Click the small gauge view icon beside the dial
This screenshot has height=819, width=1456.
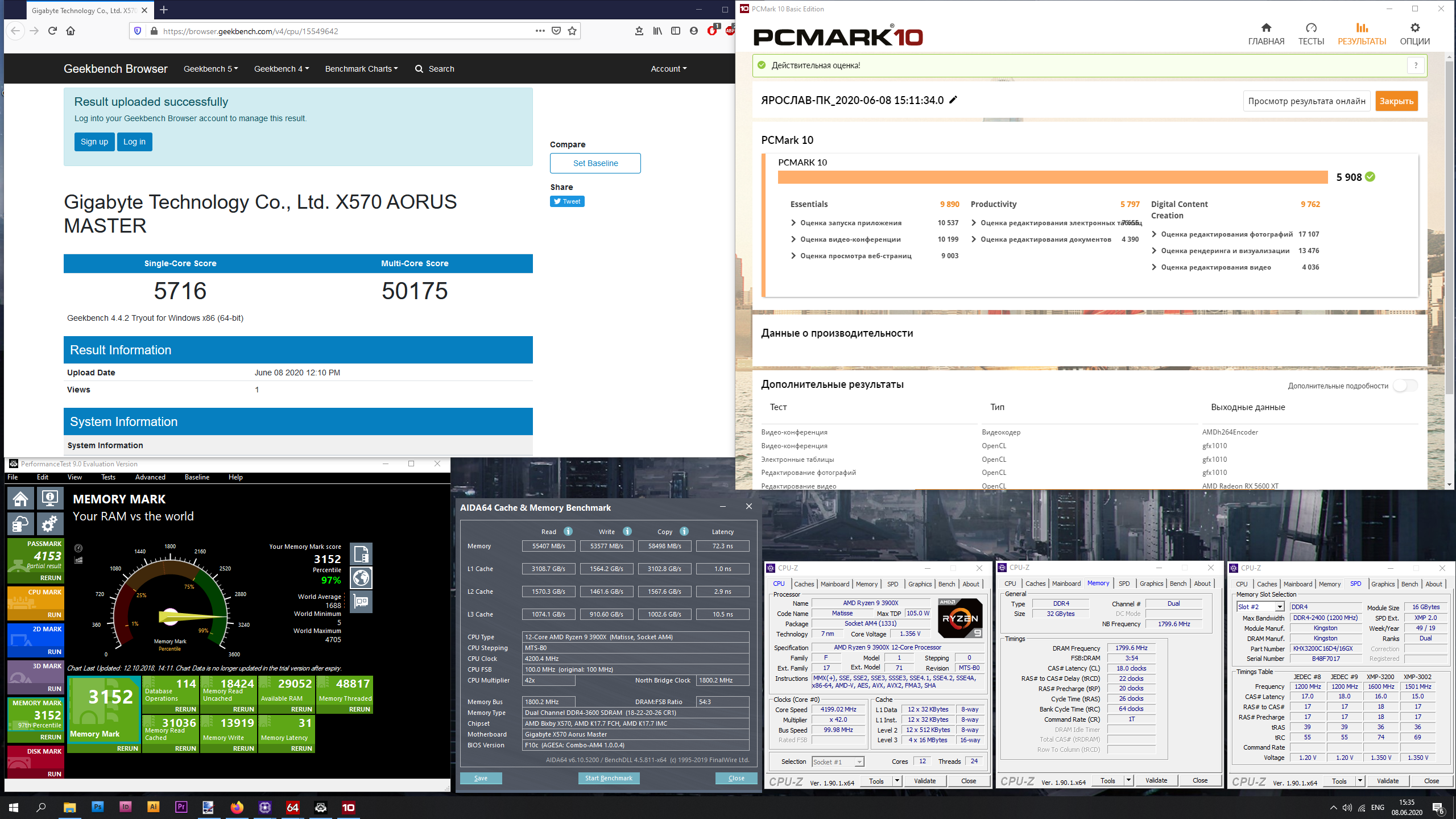tap(78, 548)
